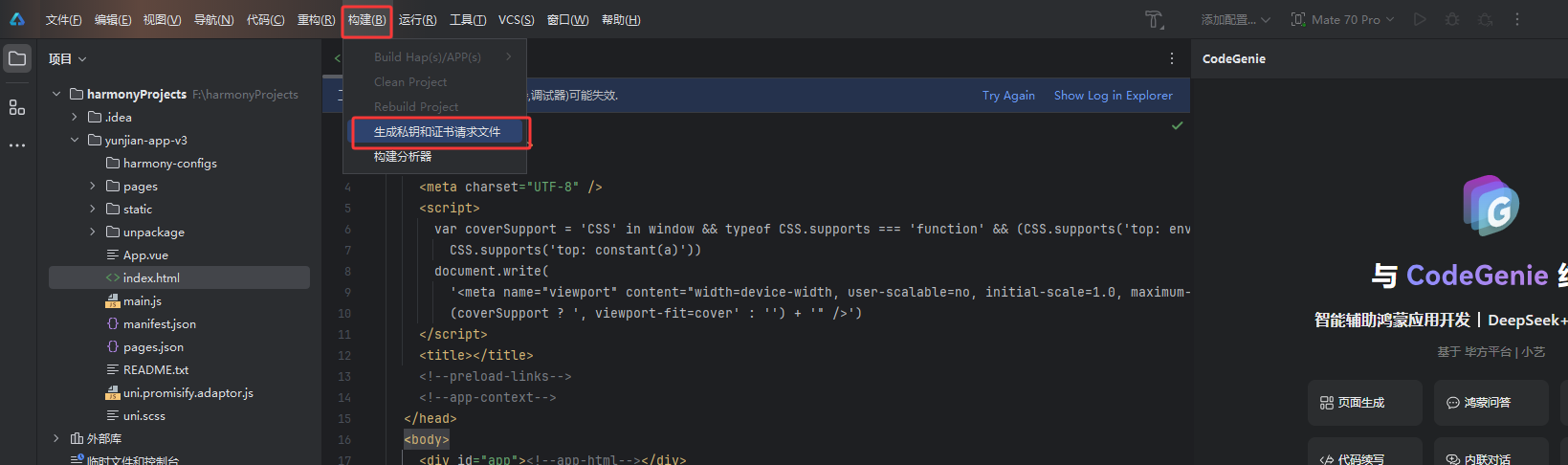1568x465 pixels.
Task: Open the Project tool window folder icon
Action: 17,58
